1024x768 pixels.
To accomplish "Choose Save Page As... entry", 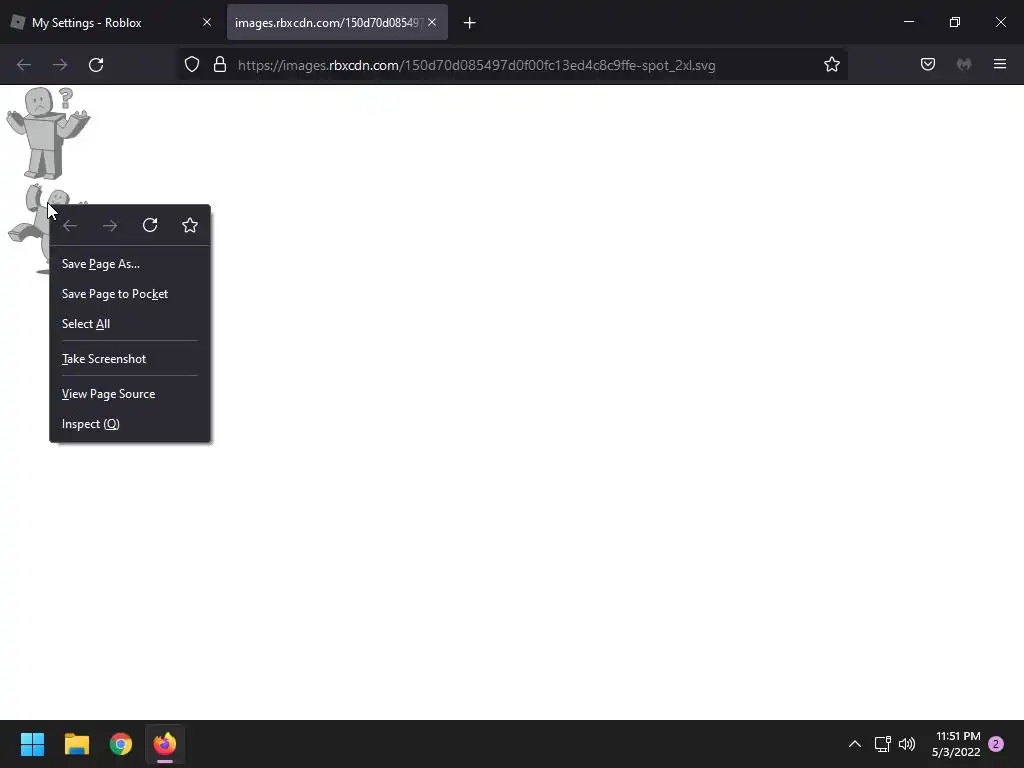I will click(x=130, y=264).
